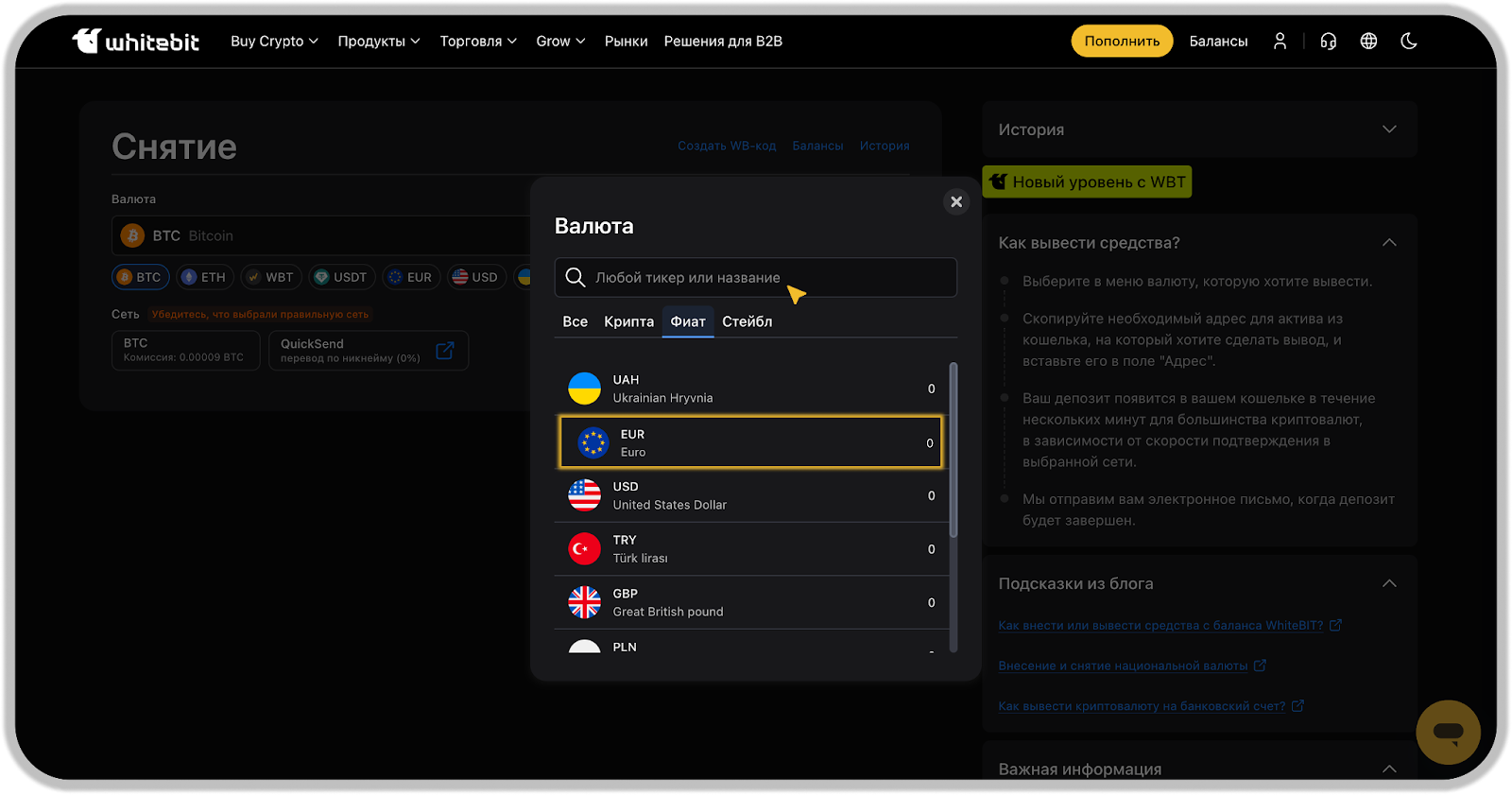
Task: Open the Создать WB-код link
Action: coord(726,146)
